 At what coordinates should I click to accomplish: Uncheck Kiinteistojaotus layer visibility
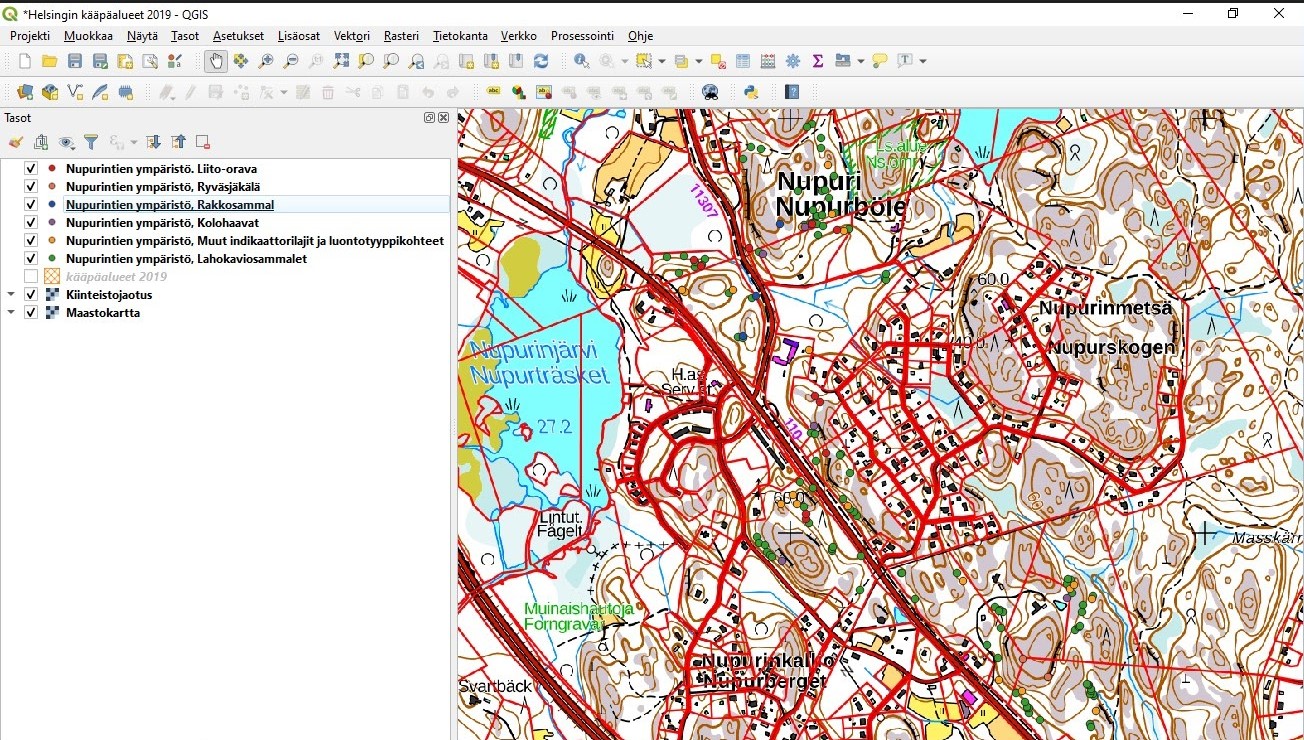(x=31, y=295)
